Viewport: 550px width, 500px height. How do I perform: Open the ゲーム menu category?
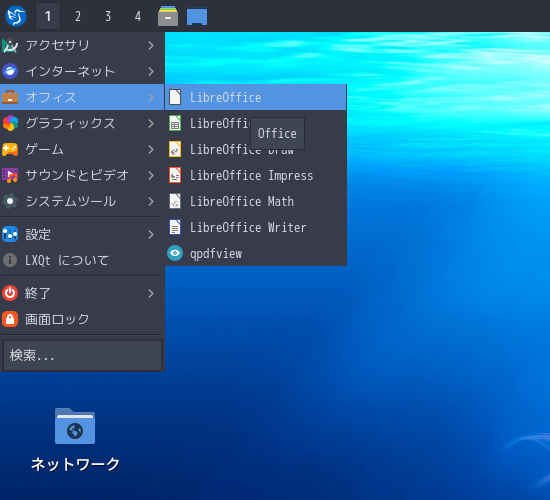pos(82,149)
